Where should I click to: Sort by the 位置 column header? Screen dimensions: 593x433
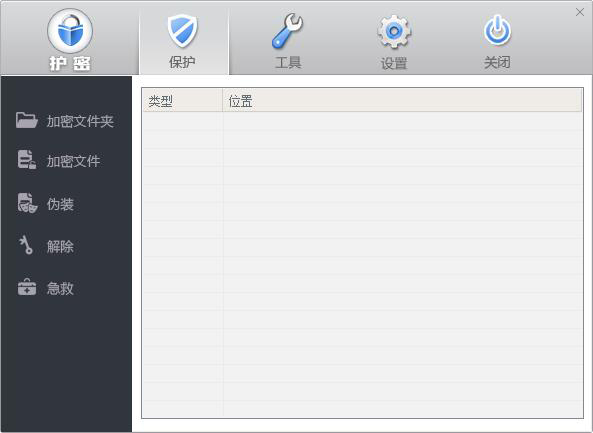coord(402,101)
